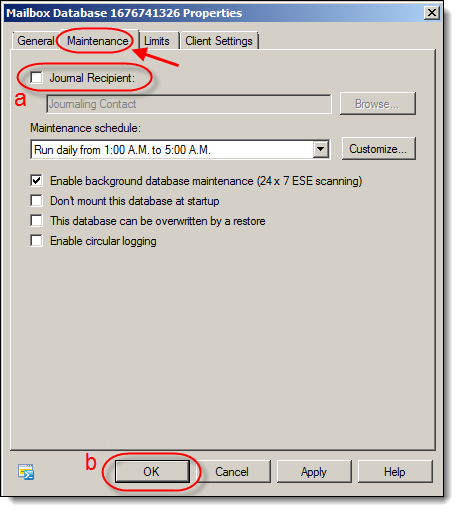Close the Mailbox Database Properties dialog

coord(432,13)
